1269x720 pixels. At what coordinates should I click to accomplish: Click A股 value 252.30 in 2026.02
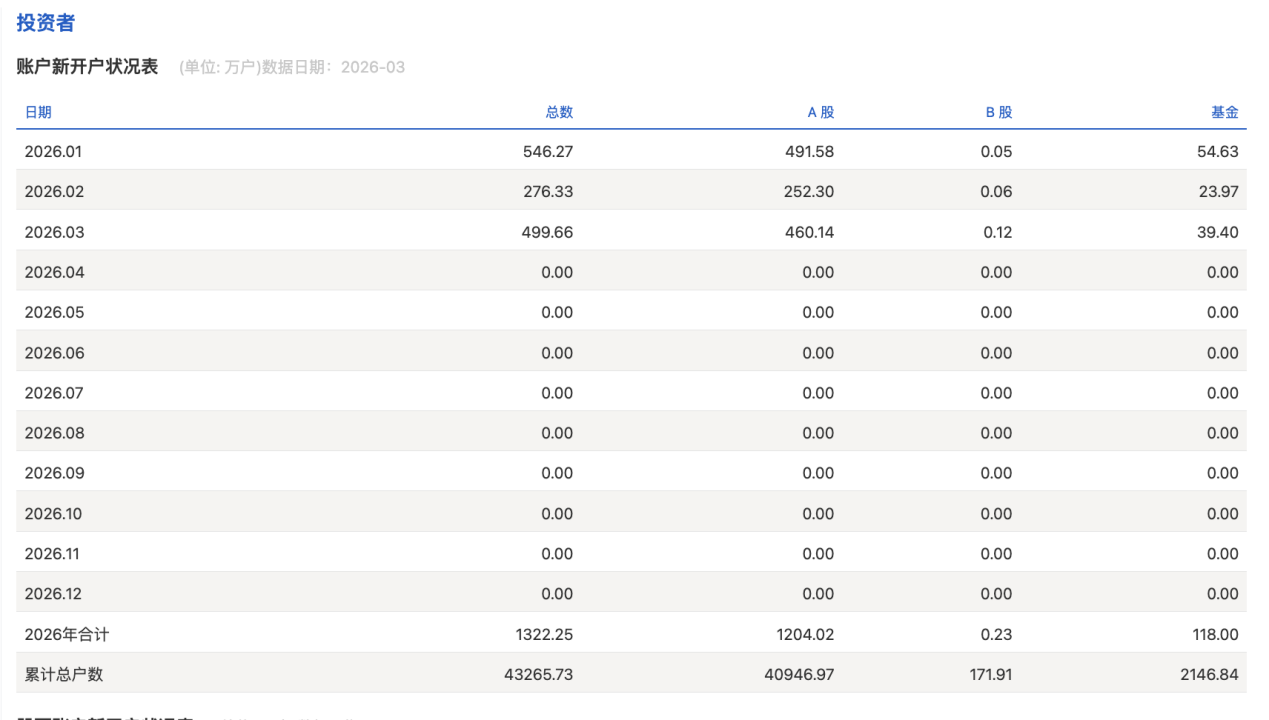(808, 192)
